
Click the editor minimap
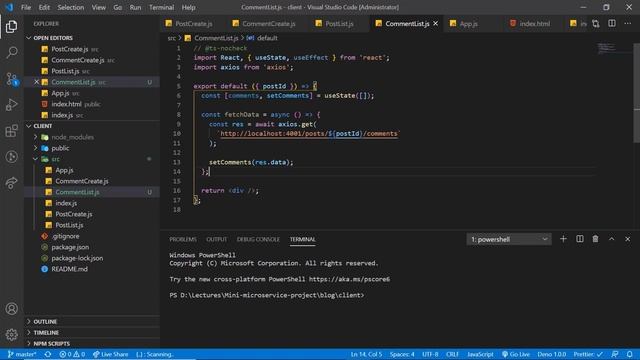614,48
